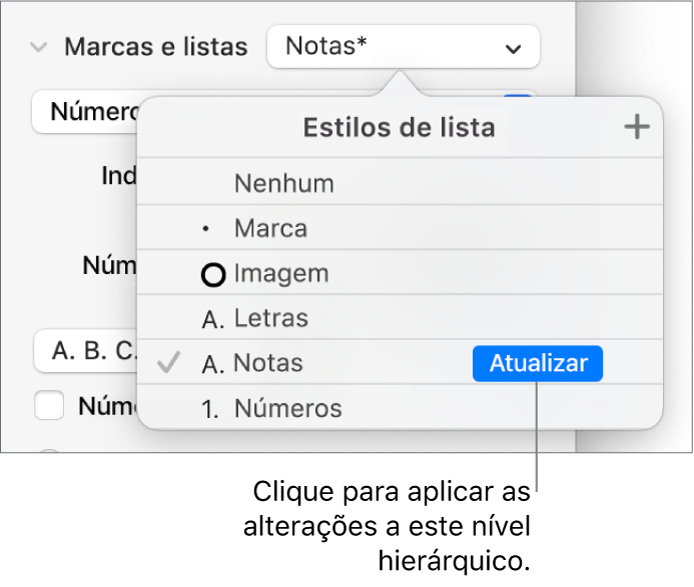Click the bullet dot icon beside Marca
The width and height of the screenshot is (694, 587).
point(207,229)
